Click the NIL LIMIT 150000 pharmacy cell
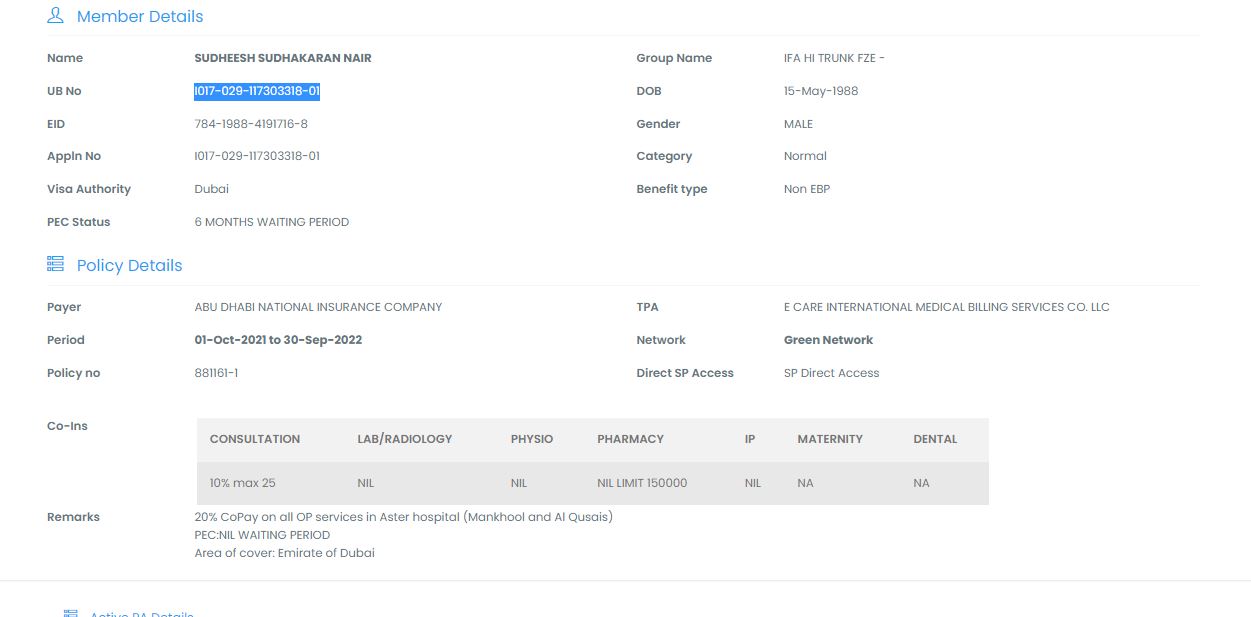The height and width of the screenshot is (617, 1251). [642, 483]
